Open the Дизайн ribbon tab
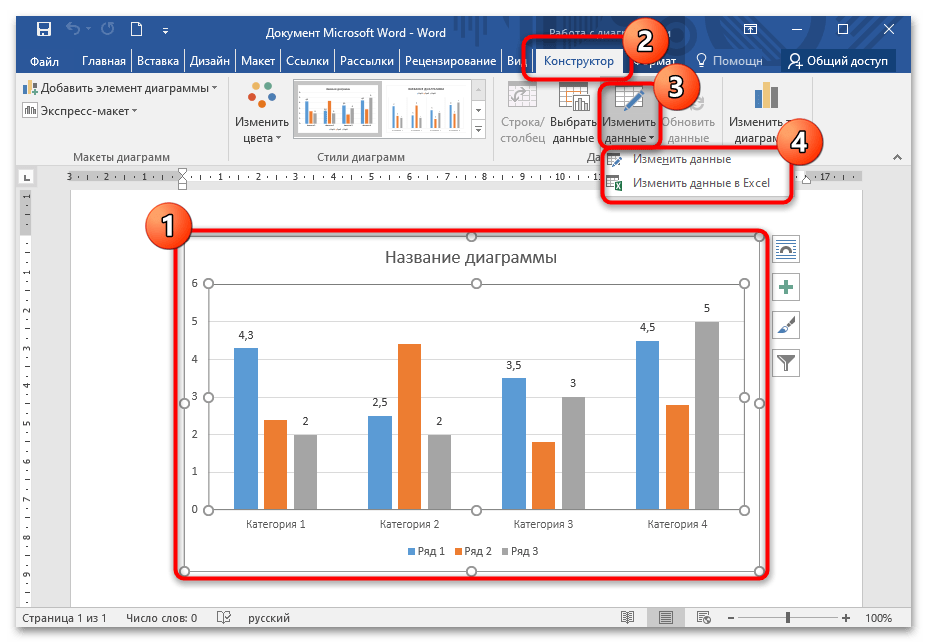The image size is (927, 643). (209, 61)
